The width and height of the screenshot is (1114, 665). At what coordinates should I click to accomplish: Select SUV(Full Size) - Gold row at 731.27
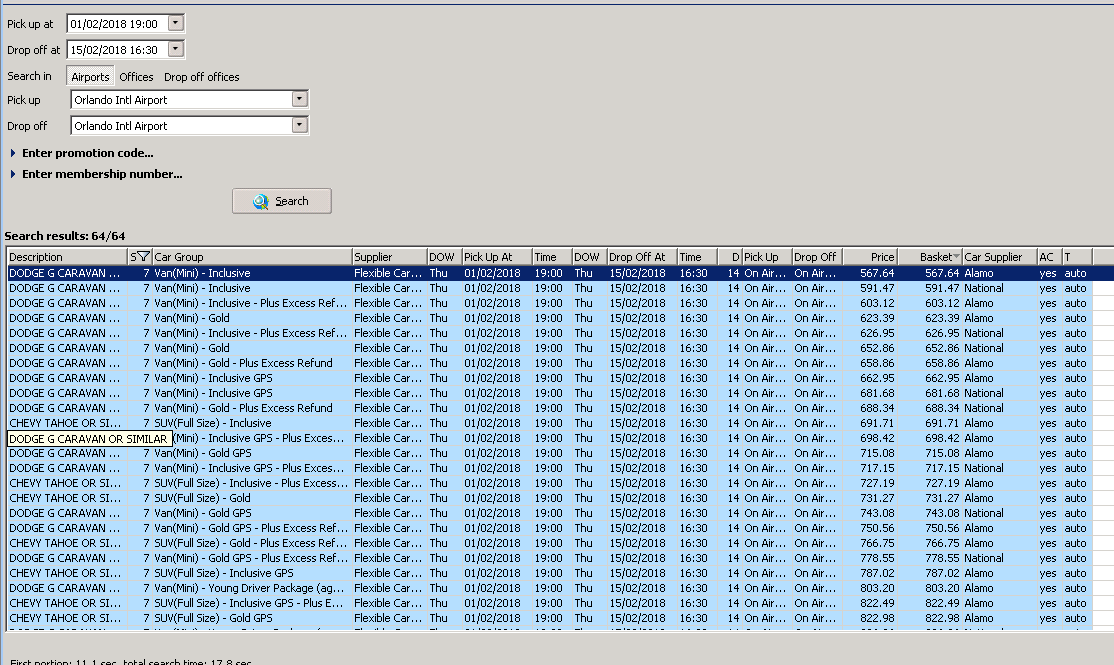click(x=550, y=498)
